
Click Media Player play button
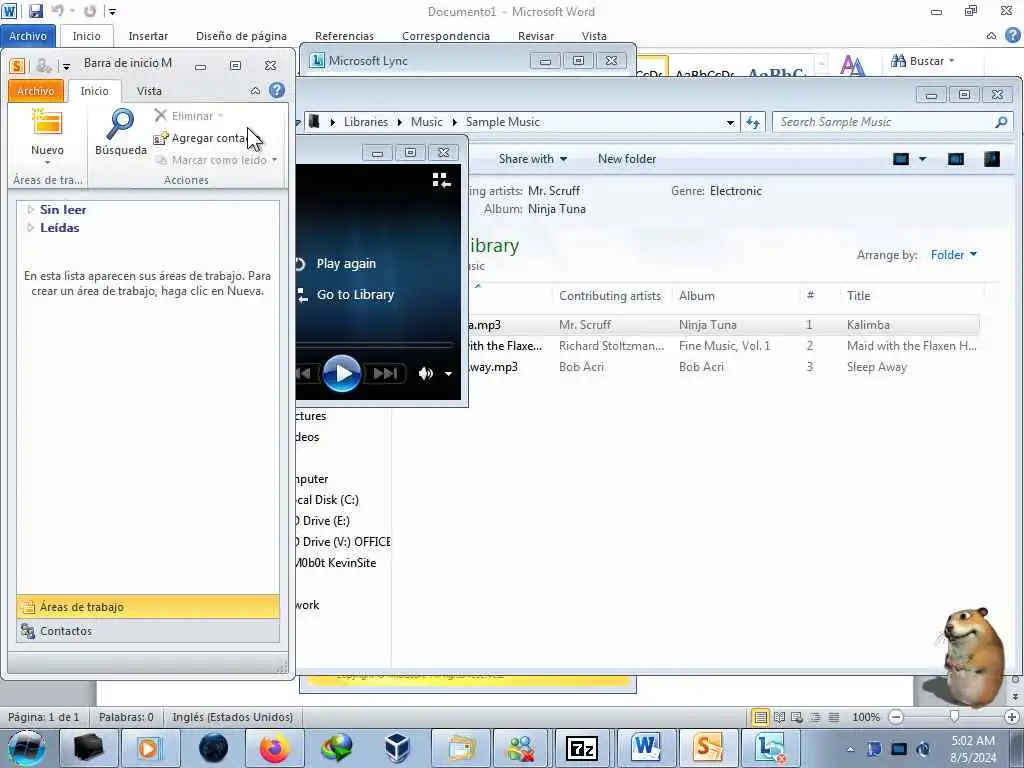pos(342,374)
